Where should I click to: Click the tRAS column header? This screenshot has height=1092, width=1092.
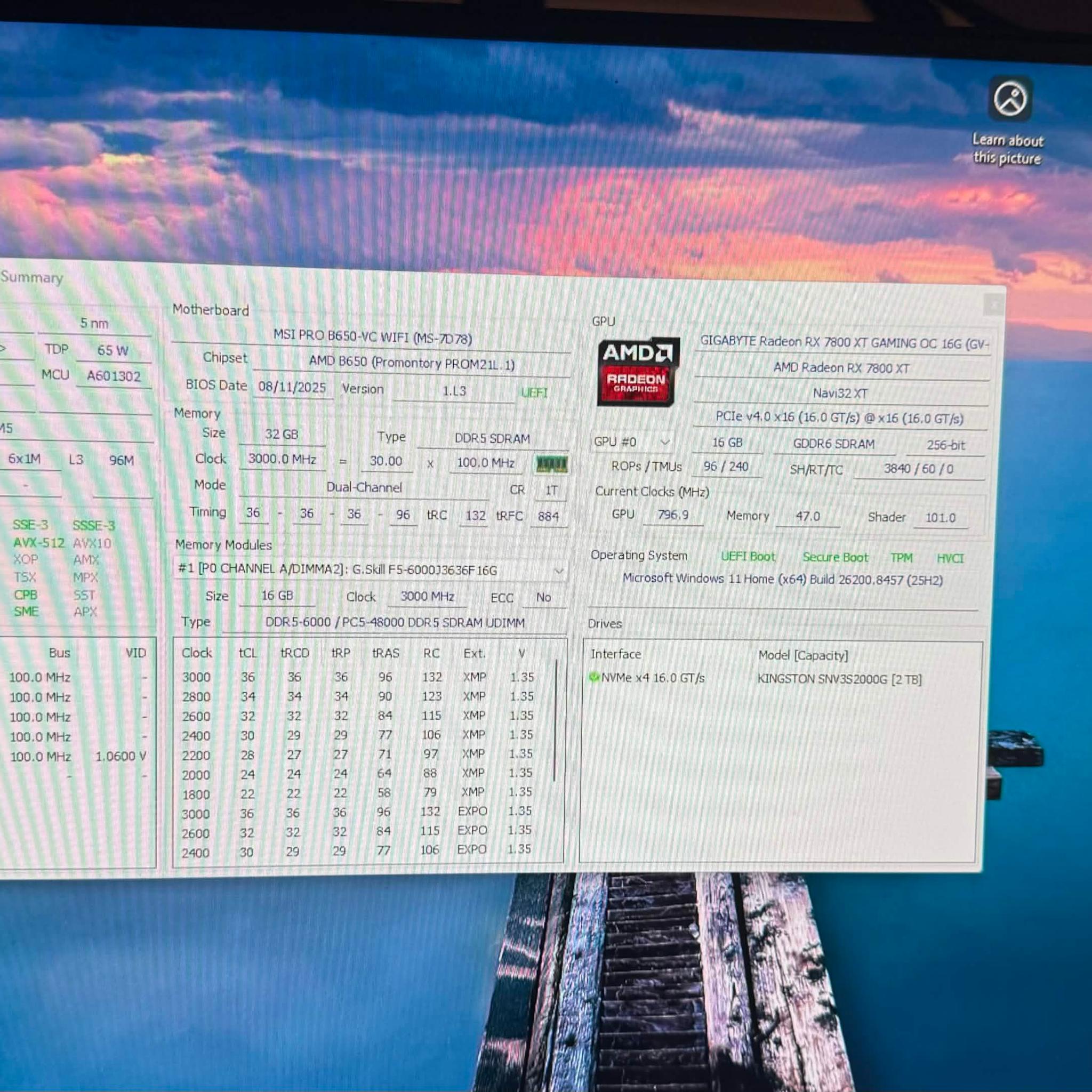point(386,653)
